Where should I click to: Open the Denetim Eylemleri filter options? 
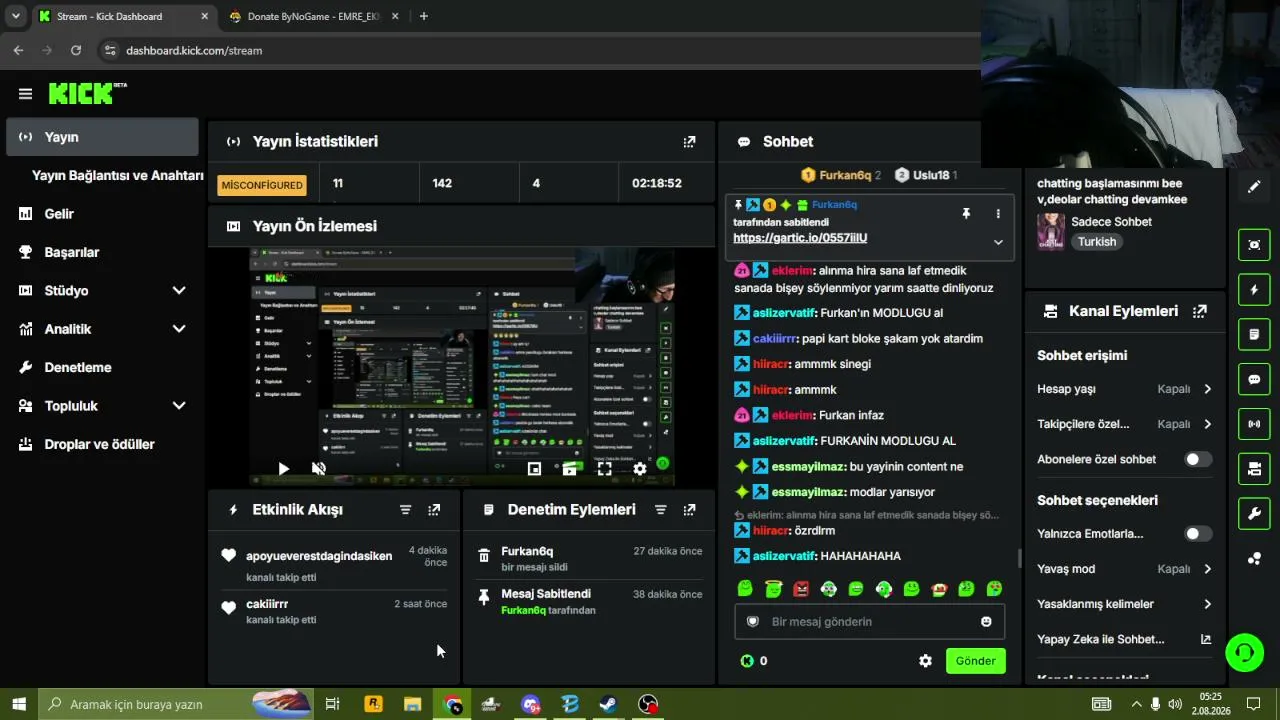click(660, 510)
